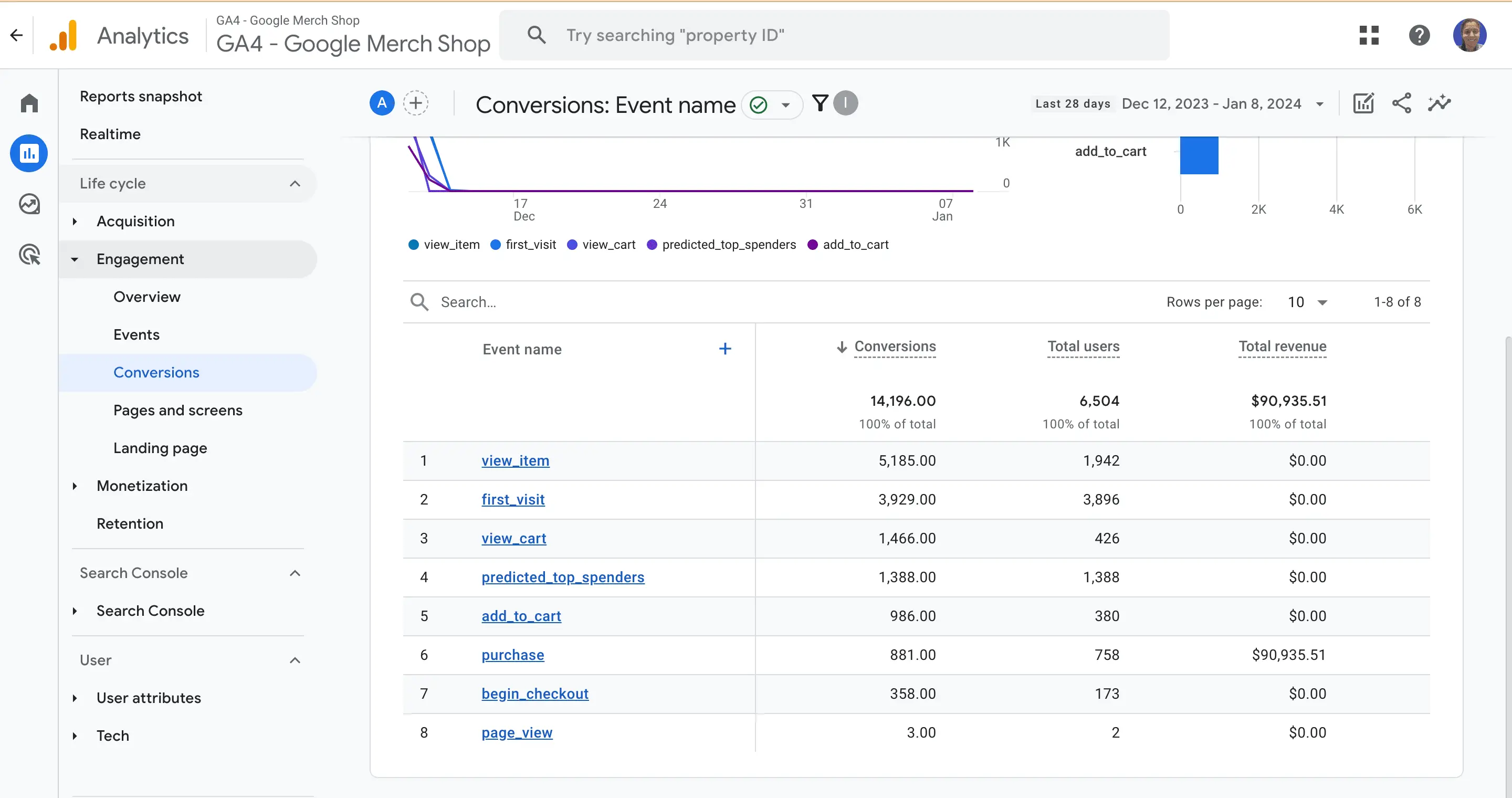Open Engagement Overview
The width and height of the screenshot is (1512, 798).
pyautogui.click(x=147, y=297)
